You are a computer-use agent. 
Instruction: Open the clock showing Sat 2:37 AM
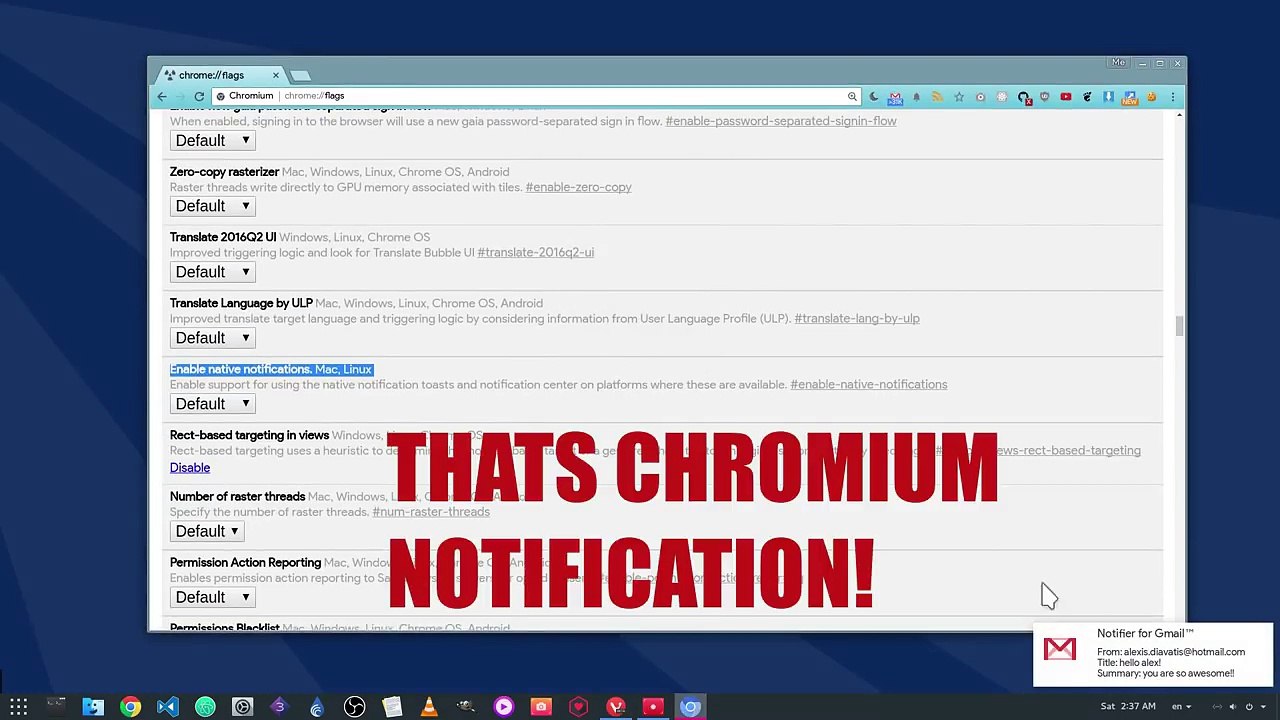pyautogui.click(x=1128, y=706)
